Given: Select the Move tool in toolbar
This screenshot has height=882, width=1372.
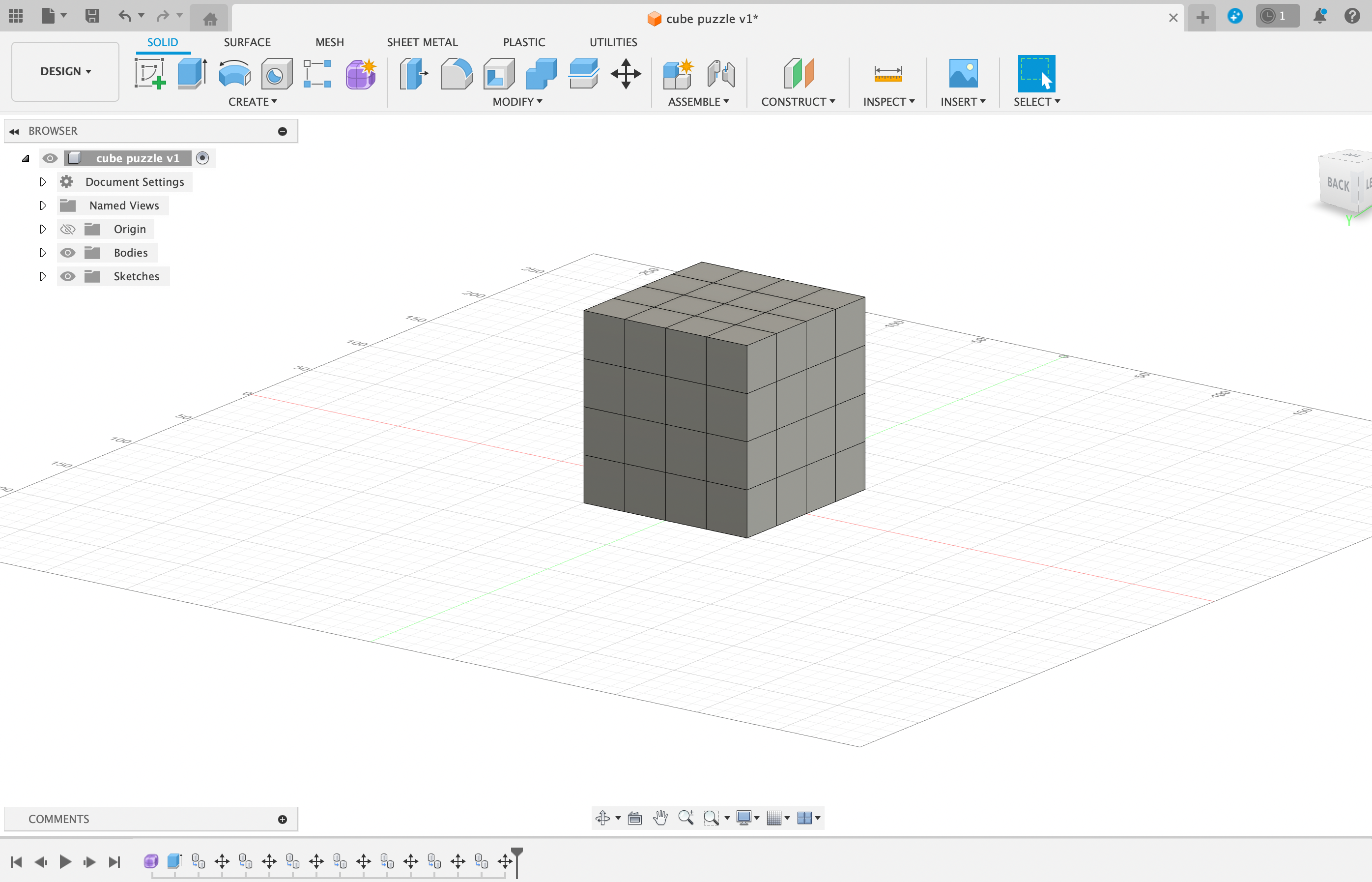Looking at the screenshot, I should 627,75.
